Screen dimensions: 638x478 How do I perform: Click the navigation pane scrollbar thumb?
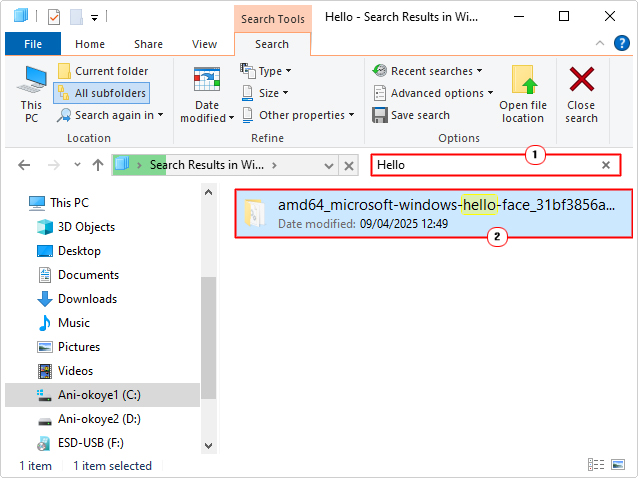pos(208,338)
